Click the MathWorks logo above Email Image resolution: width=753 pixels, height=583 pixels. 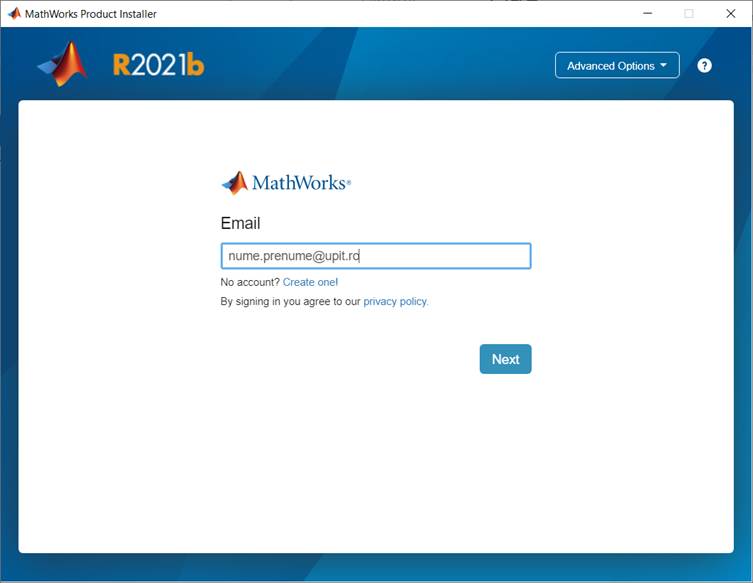coord(286,183)
